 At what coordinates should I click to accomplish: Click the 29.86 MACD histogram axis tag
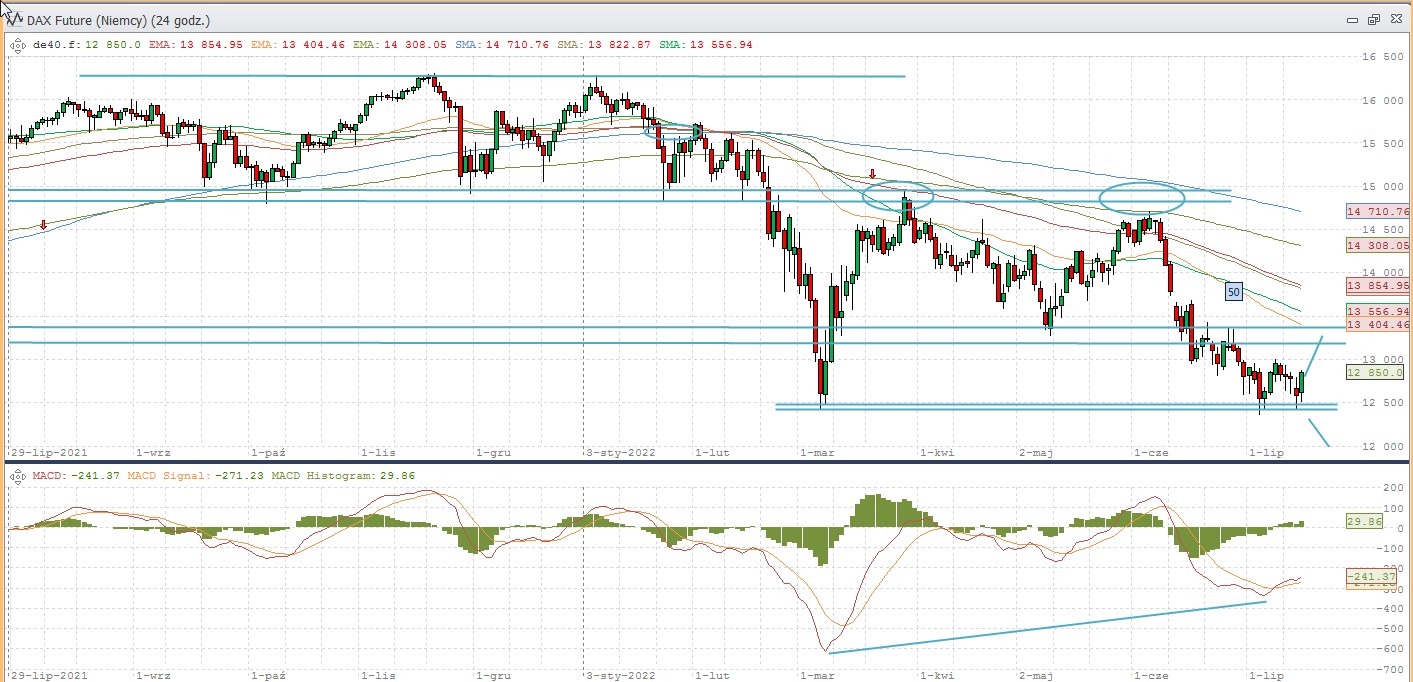coord(1366,522)
